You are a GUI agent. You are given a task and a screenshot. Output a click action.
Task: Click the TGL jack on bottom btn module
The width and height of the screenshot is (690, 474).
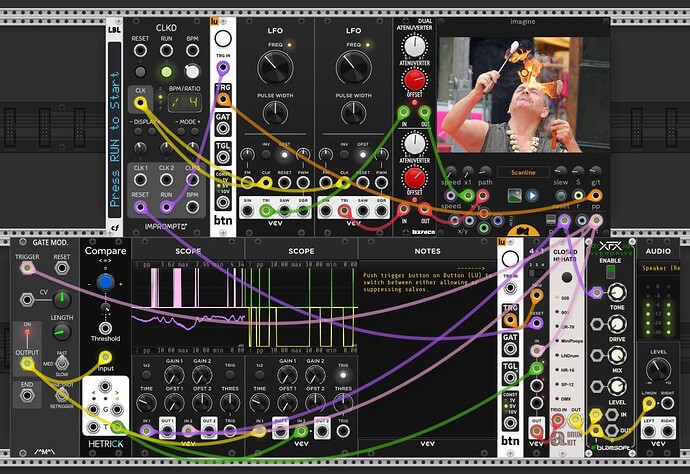[x=510, y=378]
